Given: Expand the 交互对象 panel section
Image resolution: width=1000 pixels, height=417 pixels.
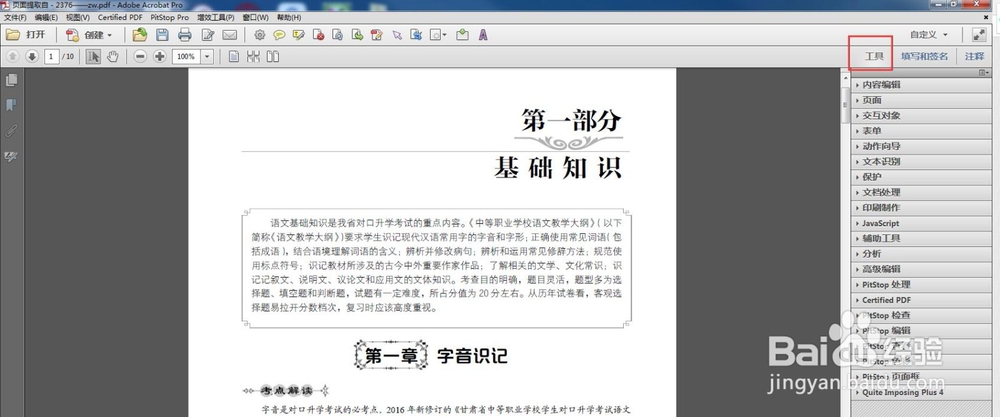Looking at the screenshot, I should pyautogui.click(x=922, y=115).
